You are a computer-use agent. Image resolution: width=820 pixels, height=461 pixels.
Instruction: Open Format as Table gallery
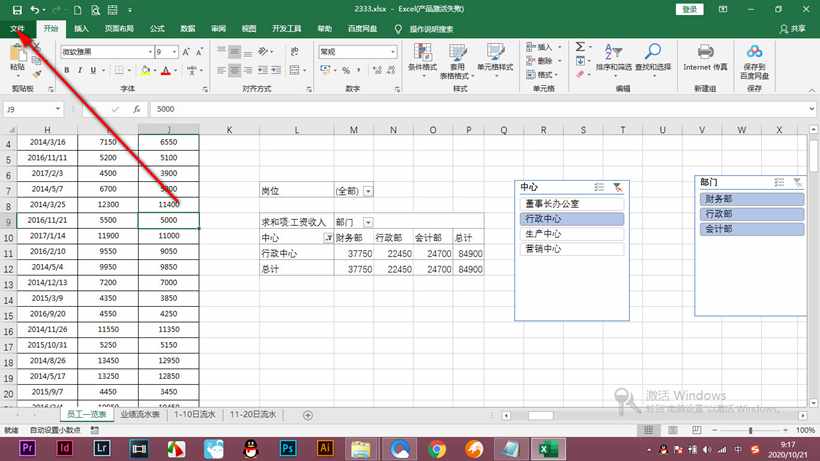tap(457, 61)
